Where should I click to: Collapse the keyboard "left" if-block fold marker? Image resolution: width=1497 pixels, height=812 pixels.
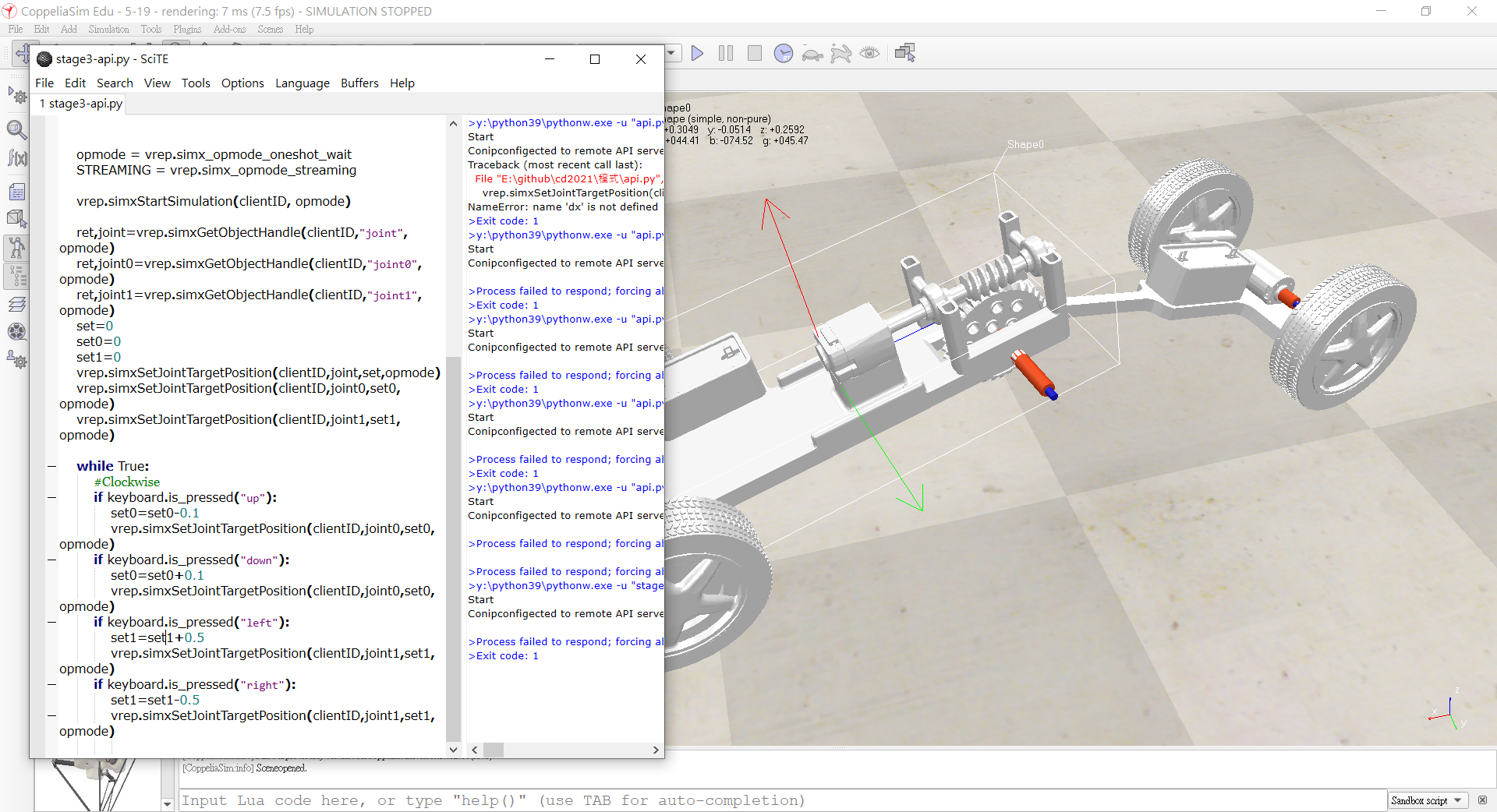51,622
